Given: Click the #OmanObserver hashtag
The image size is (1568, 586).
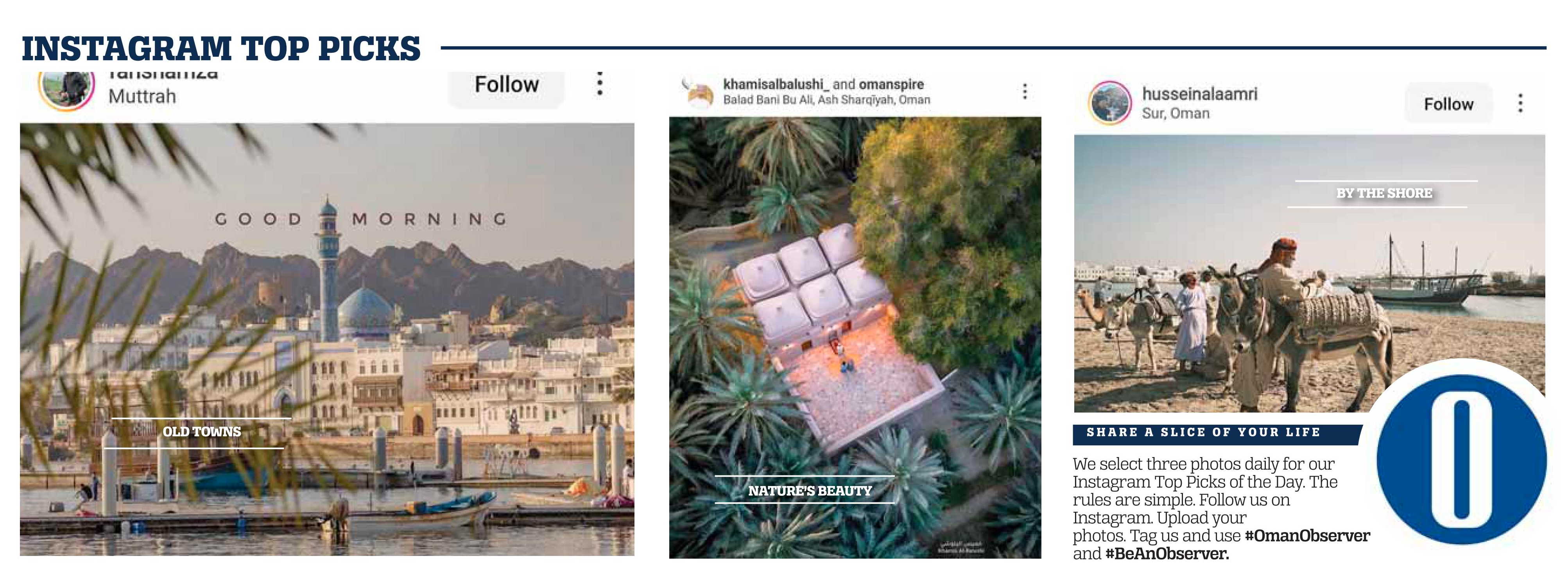Looking at the screenshot, I should point(1308,536).
